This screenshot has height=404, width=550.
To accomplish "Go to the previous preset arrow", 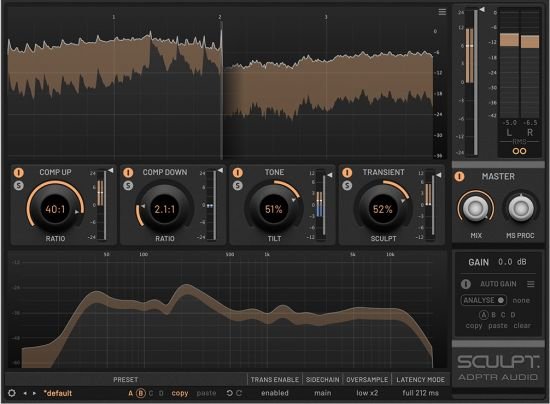I will tap(25, 393).
